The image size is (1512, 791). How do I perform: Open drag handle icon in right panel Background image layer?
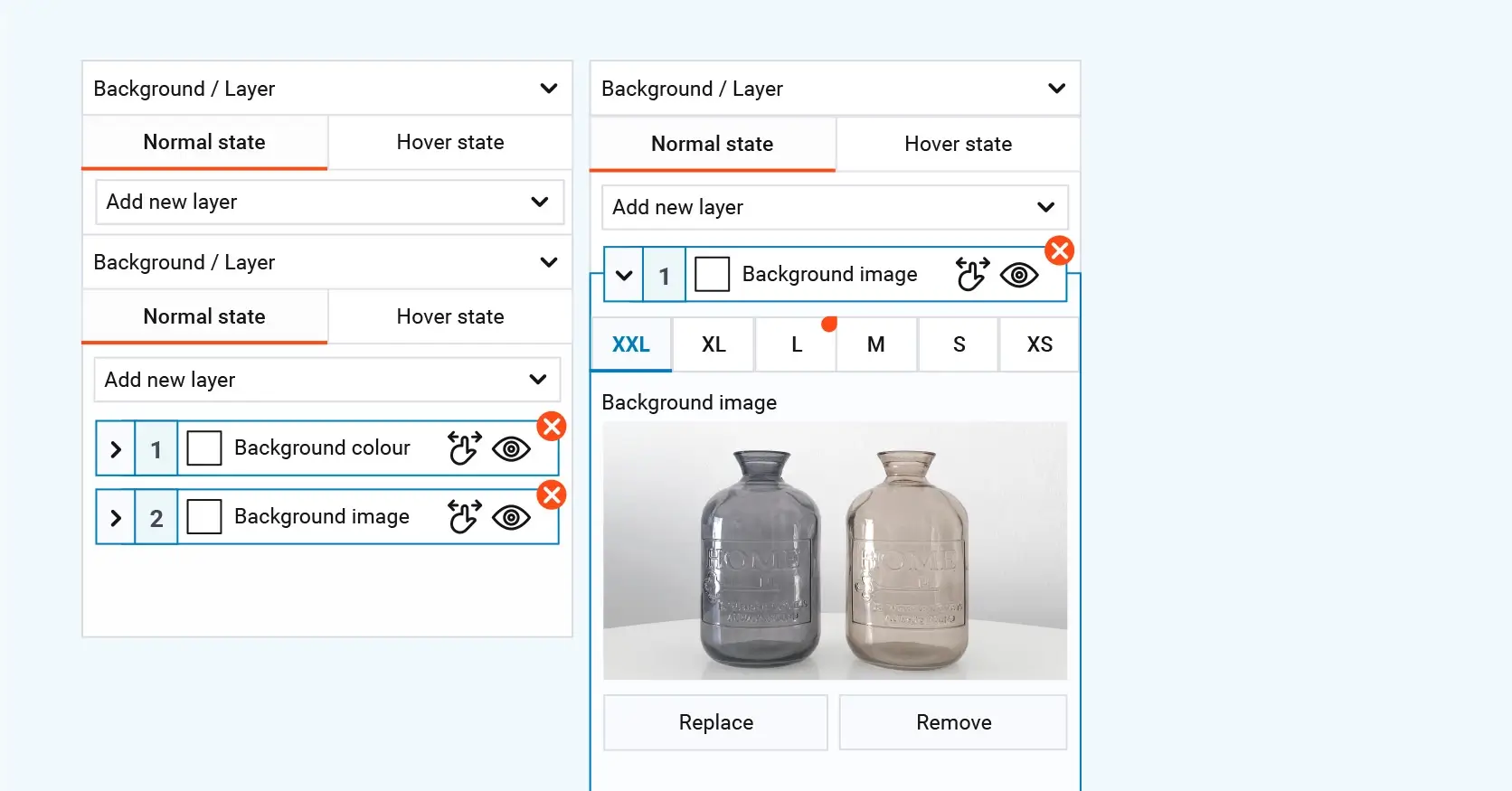[973, 274]
